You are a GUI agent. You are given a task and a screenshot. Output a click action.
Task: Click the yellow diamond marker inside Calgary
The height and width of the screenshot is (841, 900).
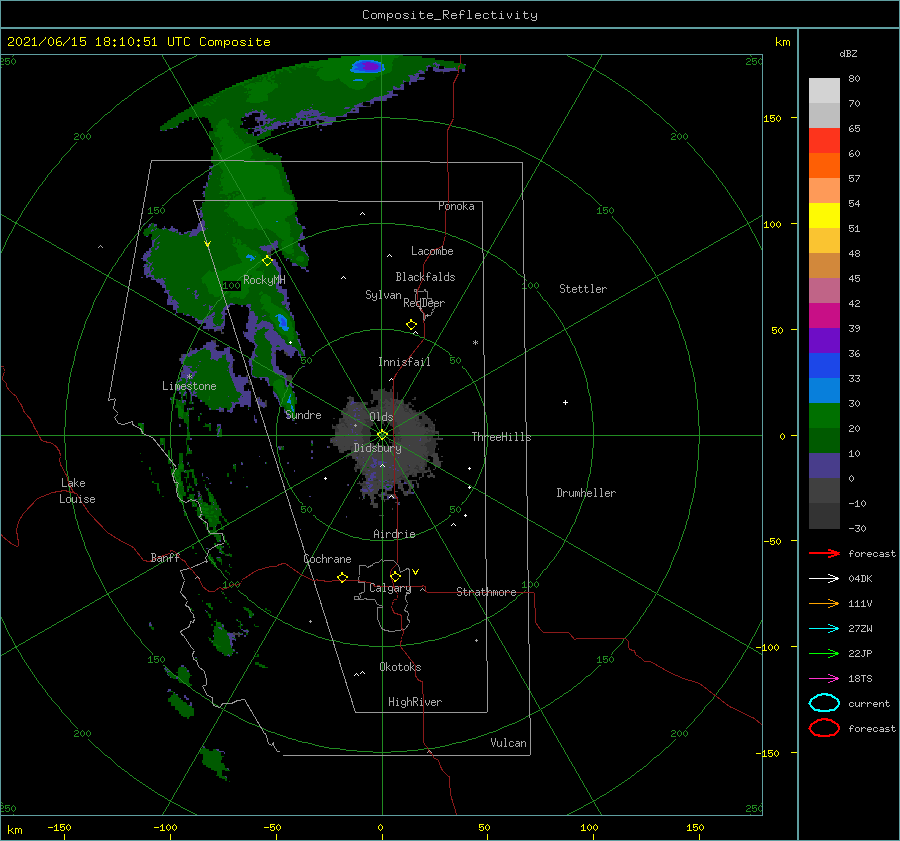[x=395, y=576]
